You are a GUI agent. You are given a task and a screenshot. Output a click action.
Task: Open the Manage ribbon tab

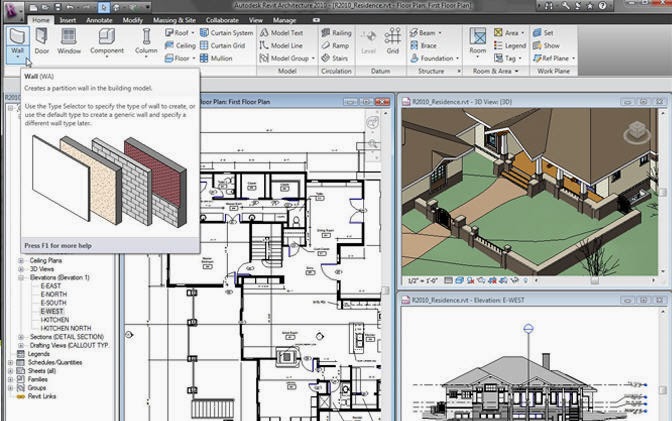284,20
